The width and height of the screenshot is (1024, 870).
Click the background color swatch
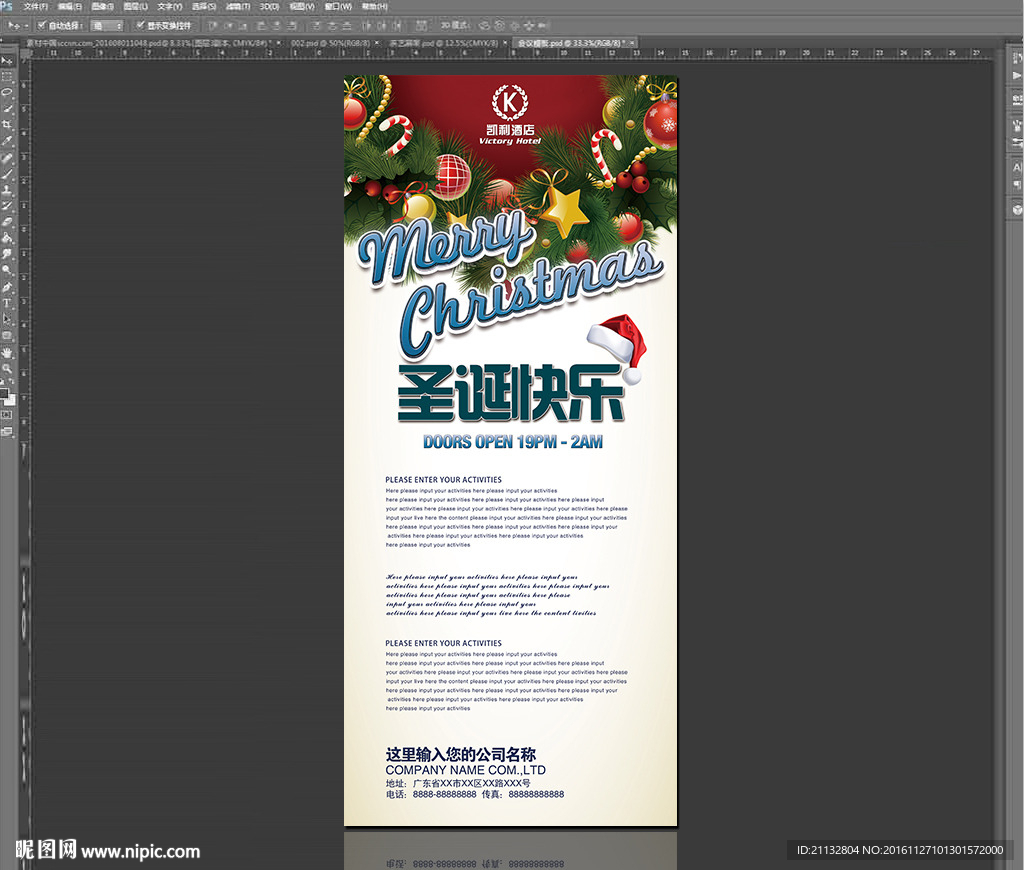pos(11,400)
